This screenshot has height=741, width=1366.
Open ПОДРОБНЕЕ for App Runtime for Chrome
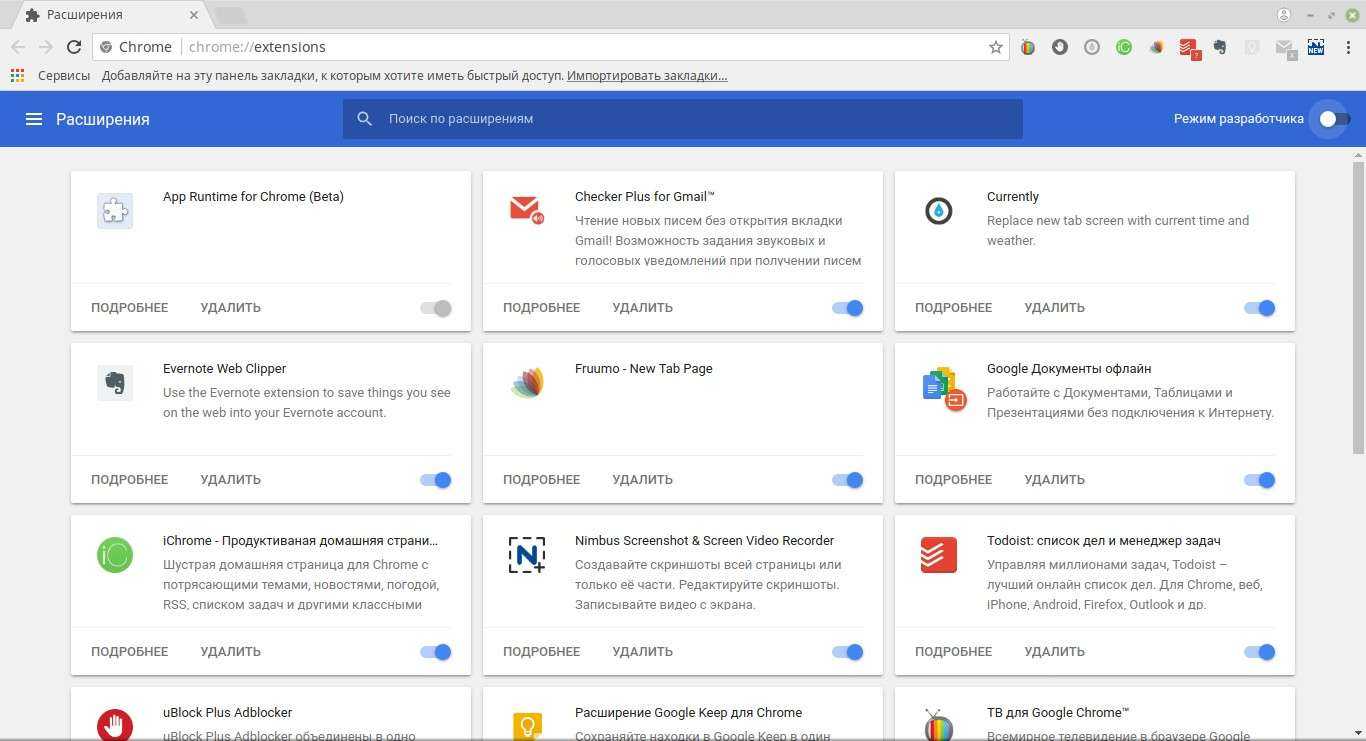pos(129,307)
